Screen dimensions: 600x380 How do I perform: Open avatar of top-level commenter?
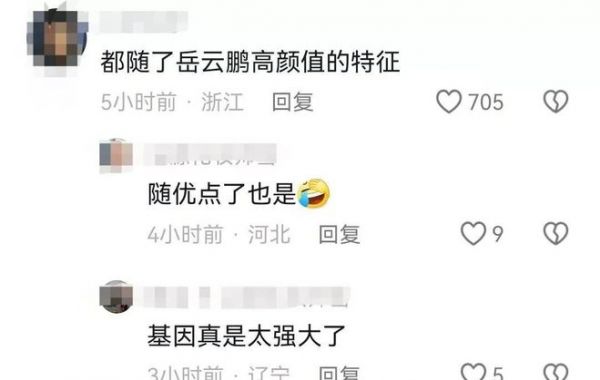pos(57,38)
